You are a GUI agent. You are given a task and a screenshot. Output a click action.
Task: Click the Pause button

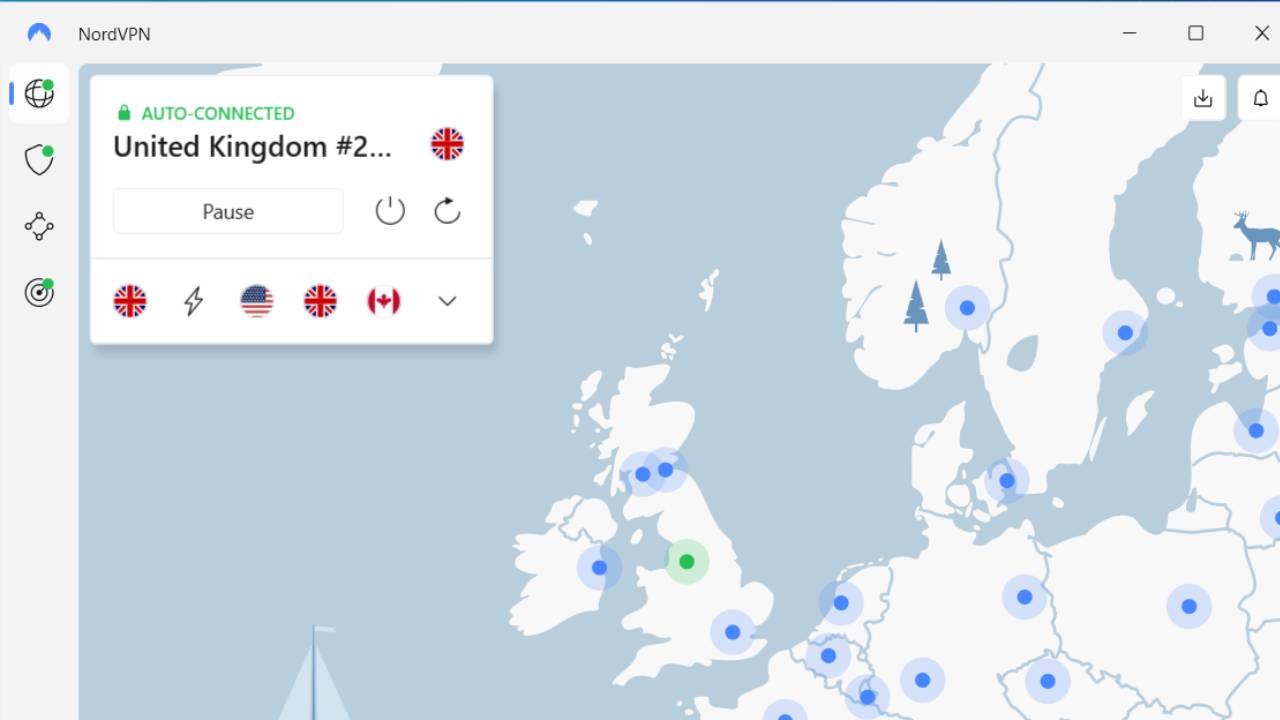click(x=228, y=212)
